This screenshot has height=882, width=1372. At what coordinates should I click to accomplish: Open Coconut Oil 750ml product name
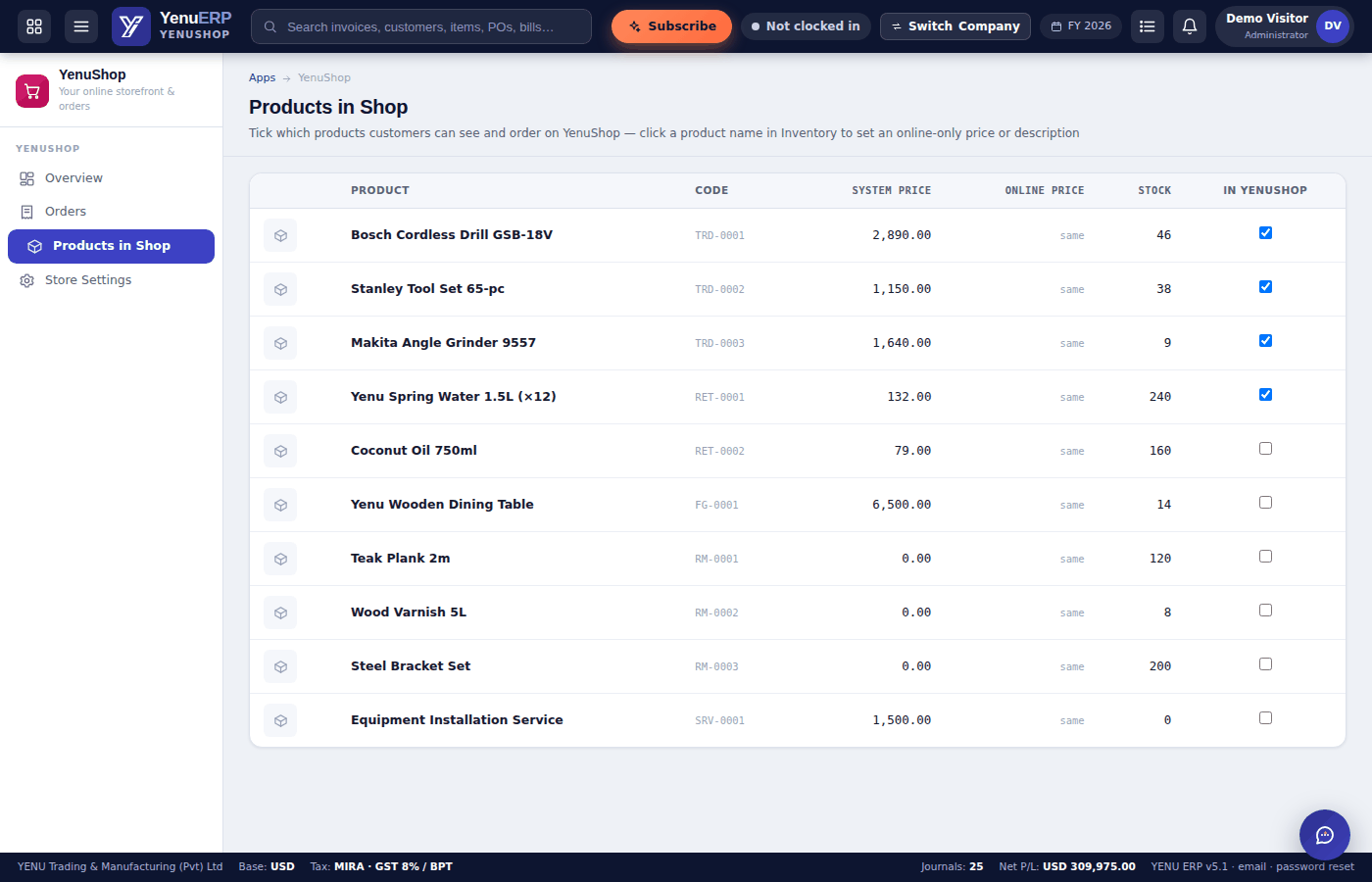pos(414,451)
